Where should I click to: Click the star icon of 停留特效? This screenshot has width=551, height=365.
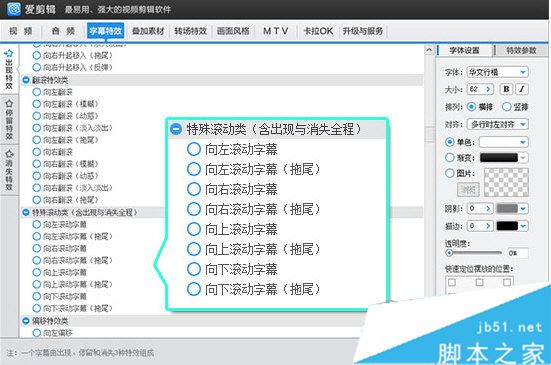[x=9, y=104]
